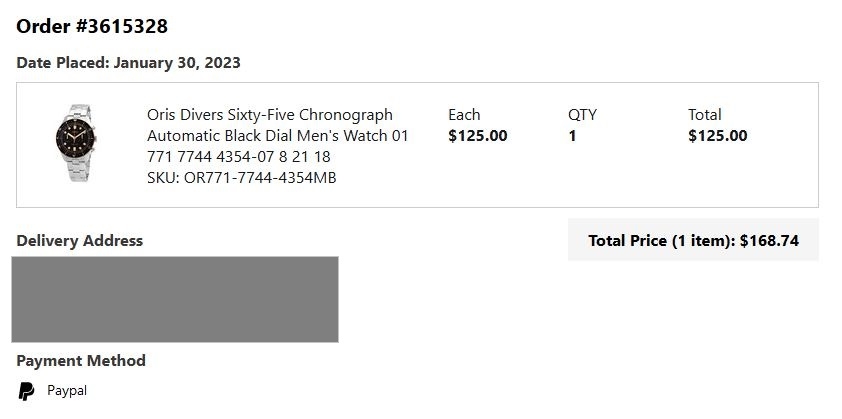Screen dimensions: 842x419
Task: Click the PayPal logo icon
Action: (26, 391)
